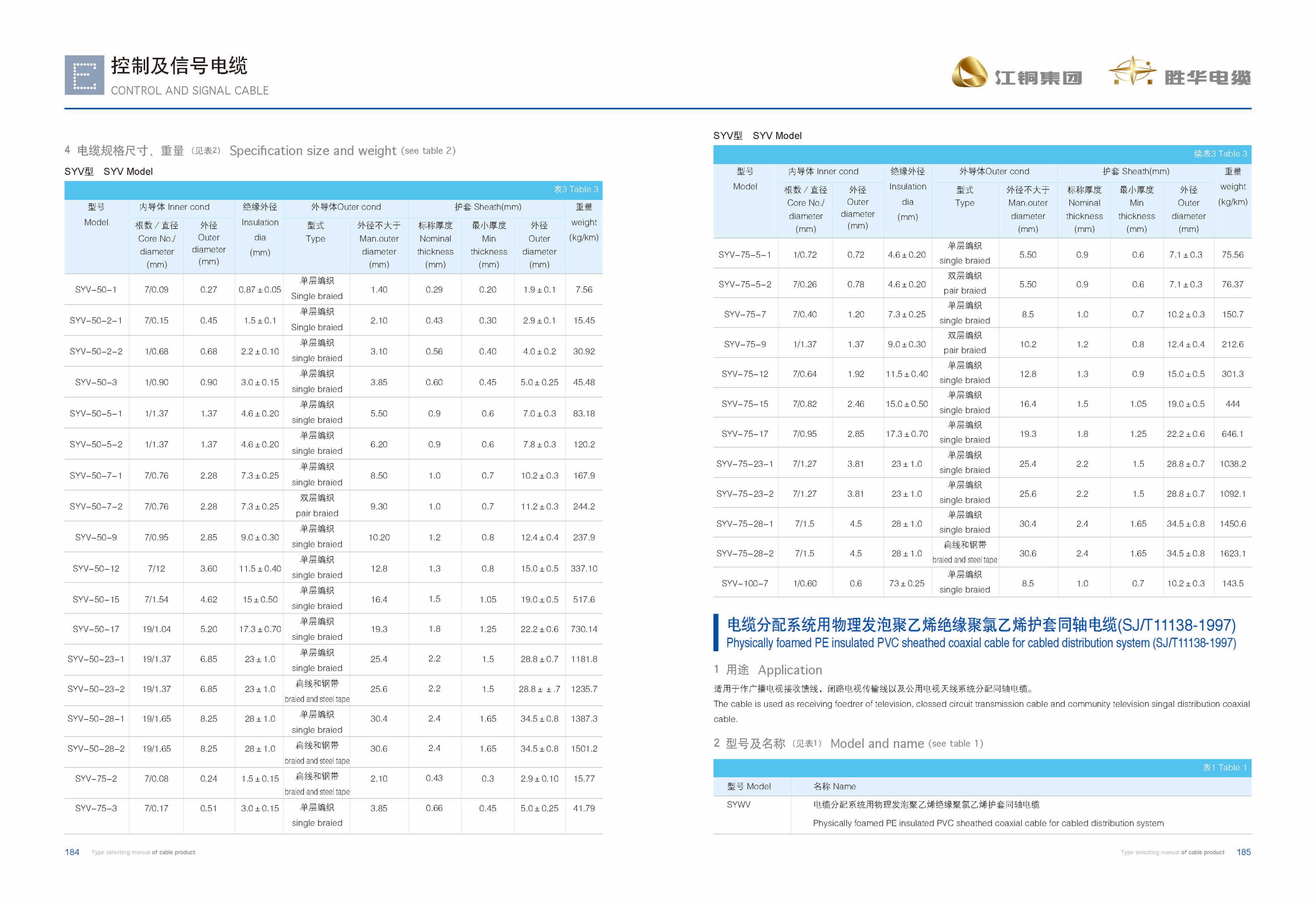
Task: Select the SYV-100-7 model cell
Action: 745,584
